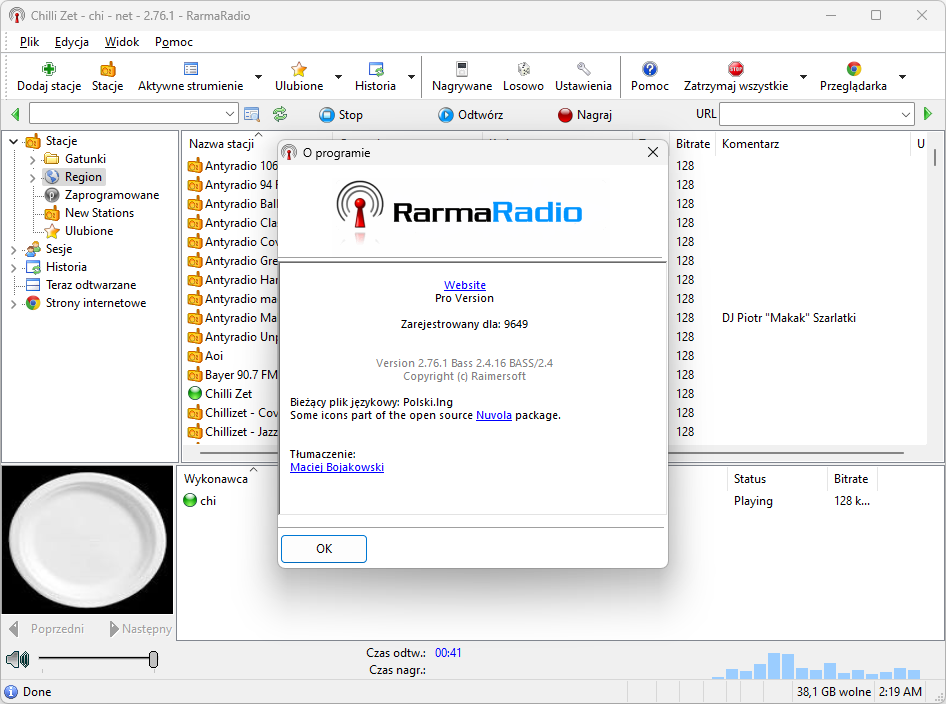Open Ulubione star icon in toolbar
Screen dimensions: 946x704
tap(299, 69)
